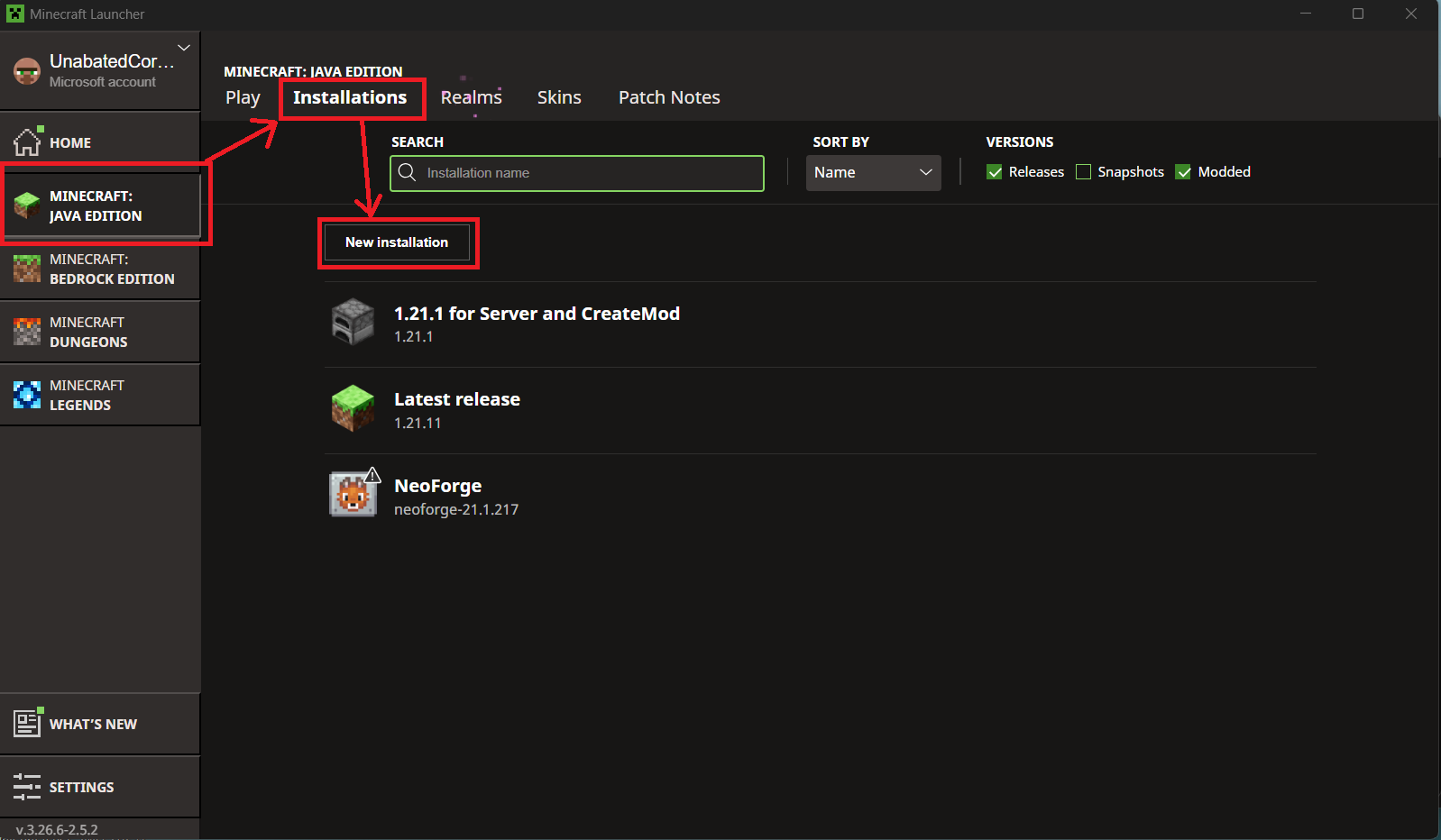Viewport: 1441px width, 840px height.
Task: Click the Microsoft account text
Action: pyautogui.click(x=103, y=82)
